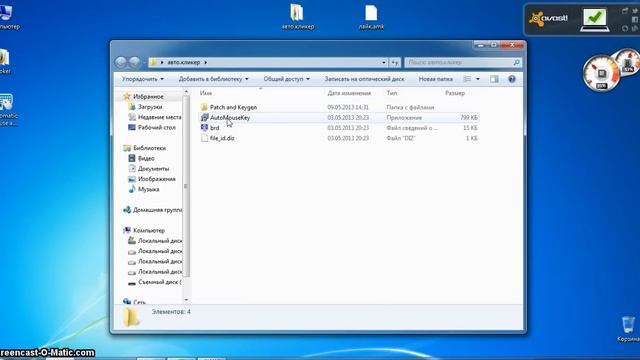This screenshot has width=640, height=360.
Task: Sort by the Тип column header
Action: (x=391, y=93)
